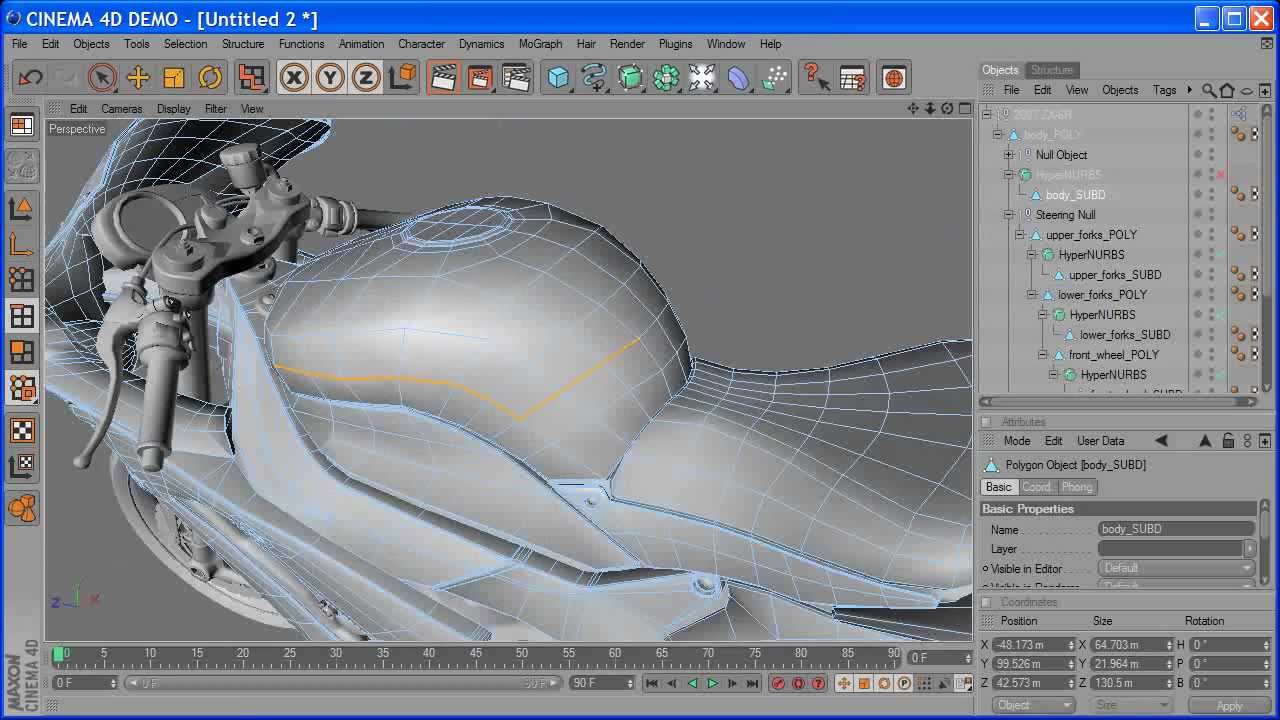Collapse the lower_forks_POLY node
The height and width of the screenshot is (720, 1280).
[1031, 295]
